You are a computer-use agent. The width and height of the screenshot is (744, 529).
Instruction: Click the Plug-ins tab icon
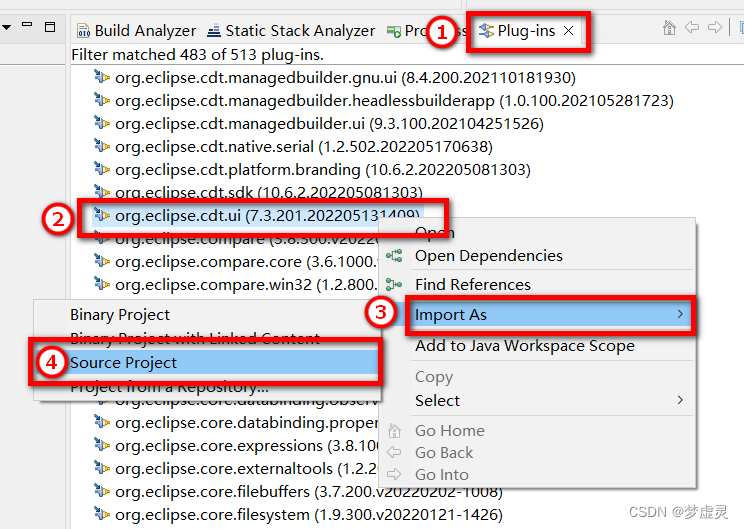click(x=486, y=31)
